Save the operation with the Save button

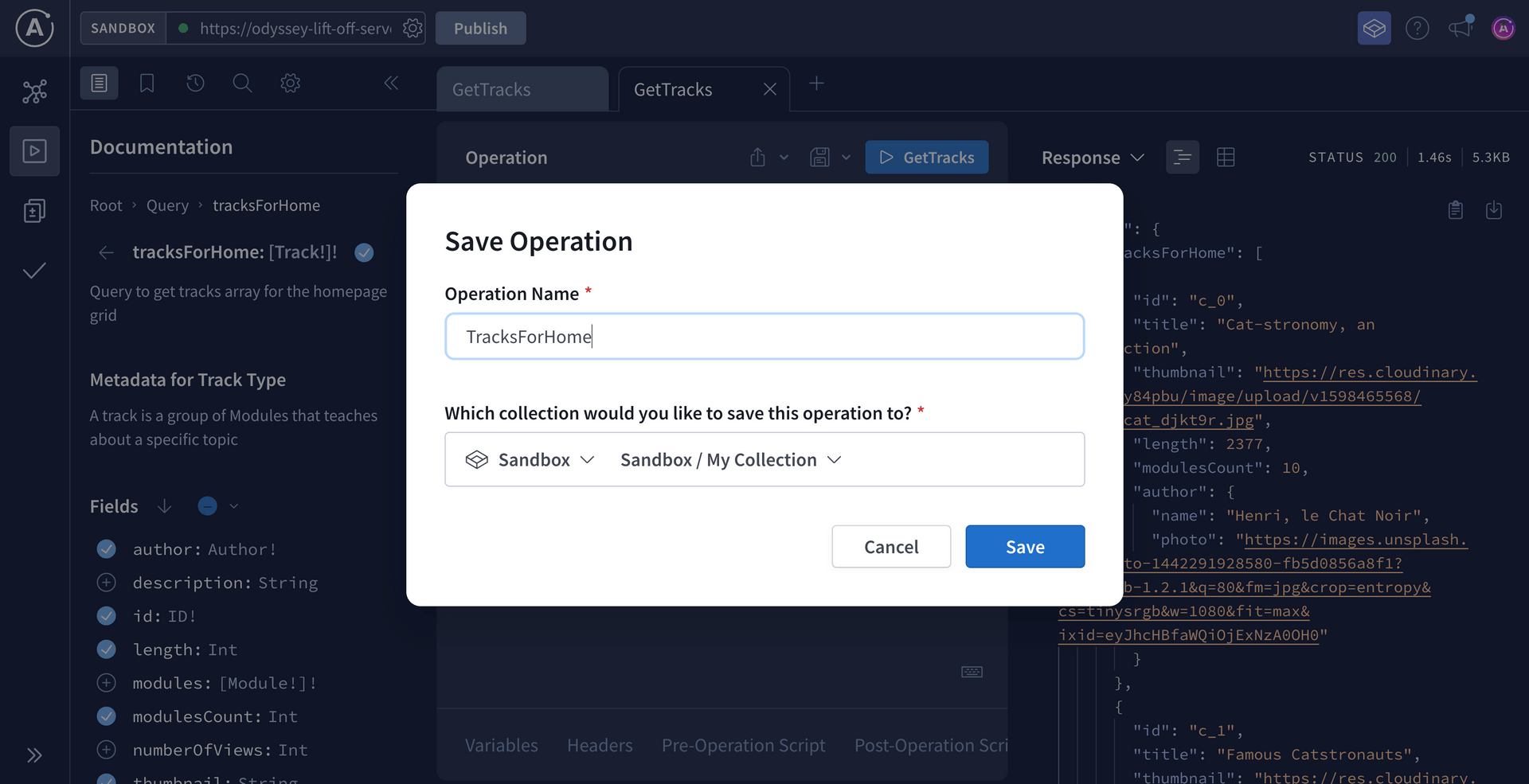1025,547
